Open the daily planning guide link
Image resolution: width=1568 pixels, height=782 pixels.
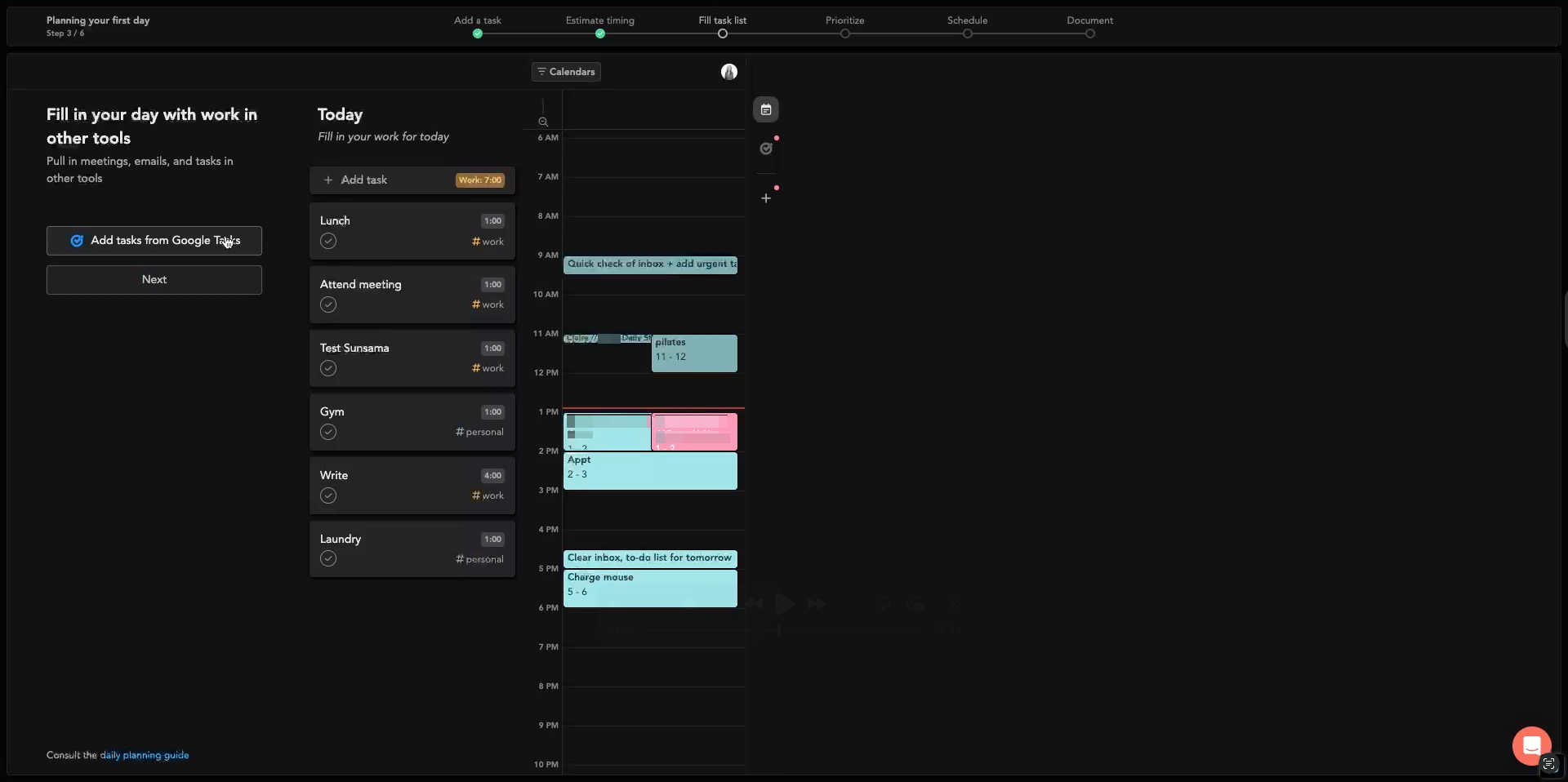(x=145, y=755)
